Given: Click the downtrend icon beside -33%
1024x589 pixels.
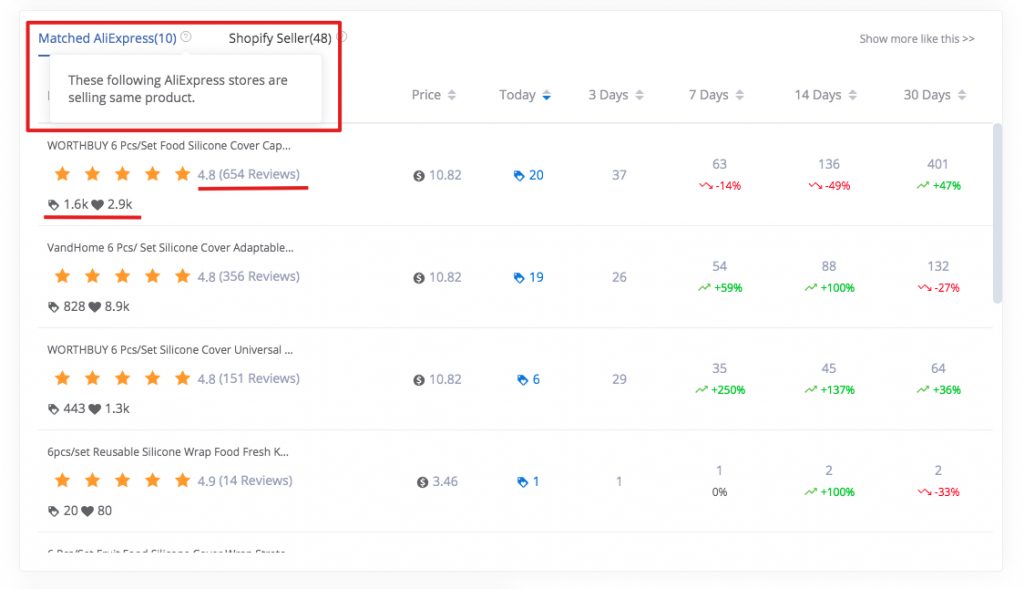Looking at the screenshot, I should click(x=924, y=492).
